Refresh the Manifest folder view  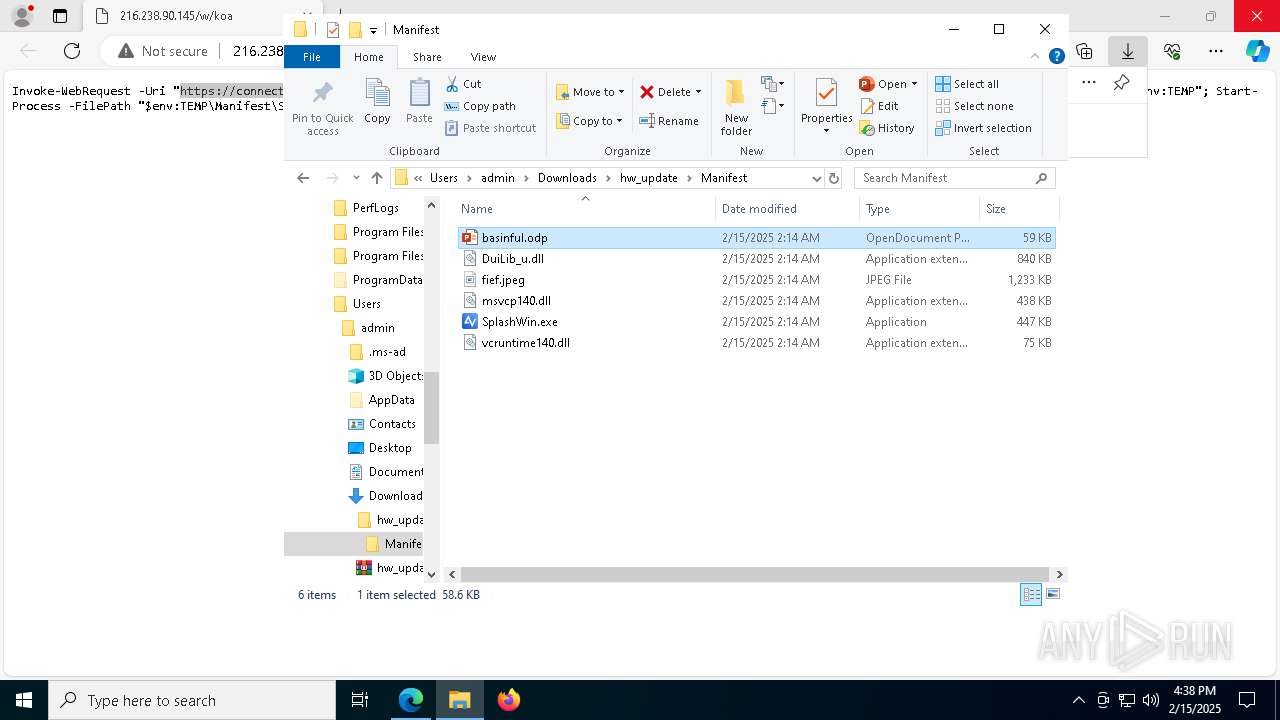(x=834, y=178)
